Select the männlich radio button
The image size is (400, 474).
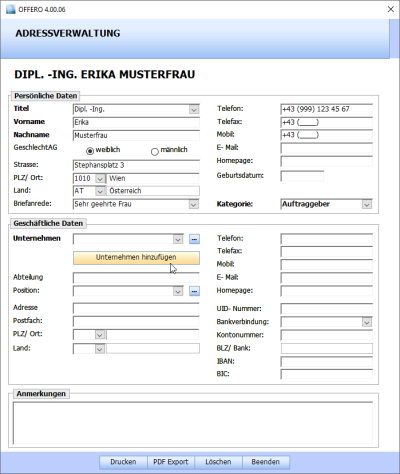[155, 152]
